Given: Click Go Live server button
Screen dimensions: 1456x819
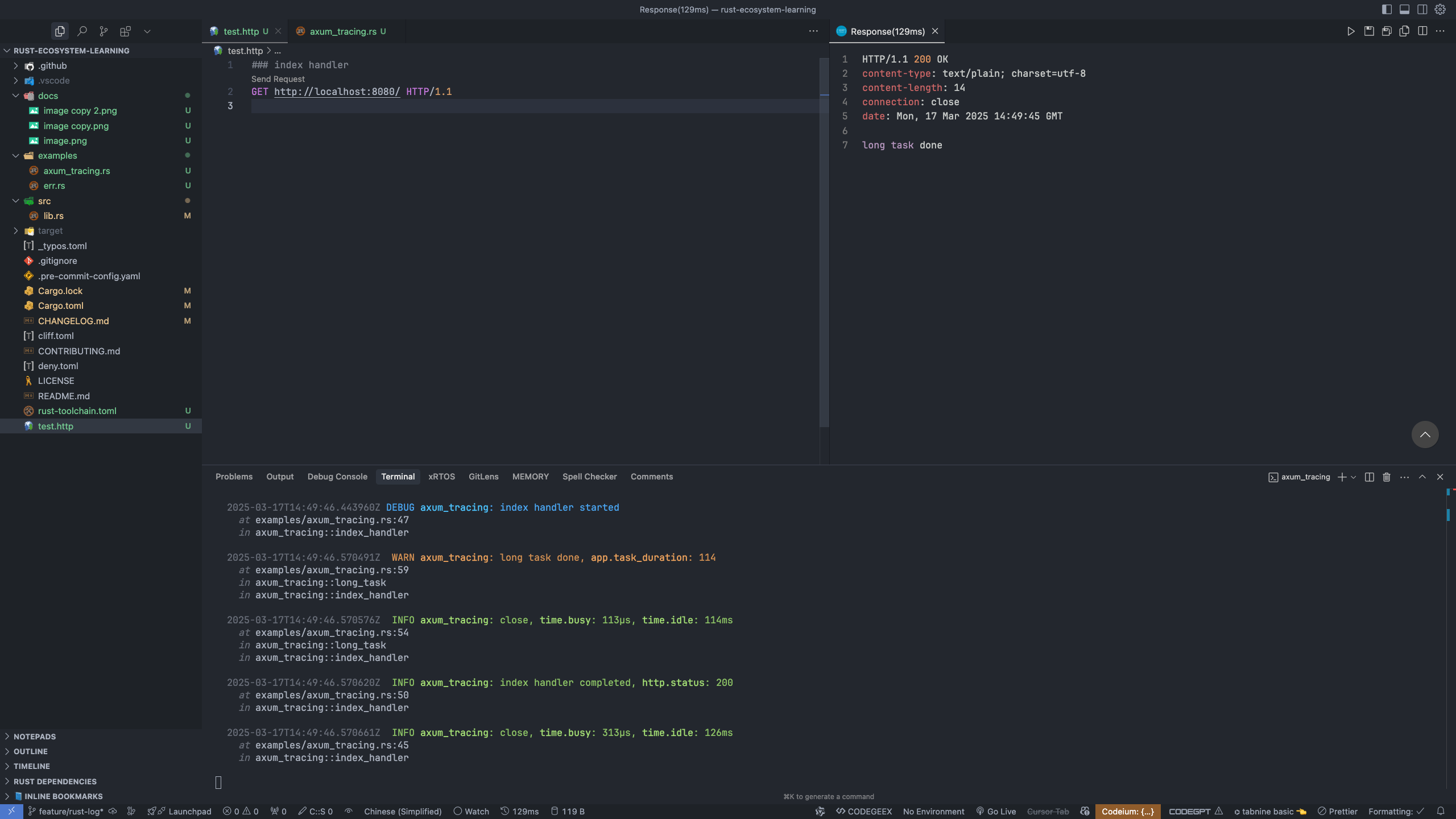Looking at the screenshot, I should (996, 812).
